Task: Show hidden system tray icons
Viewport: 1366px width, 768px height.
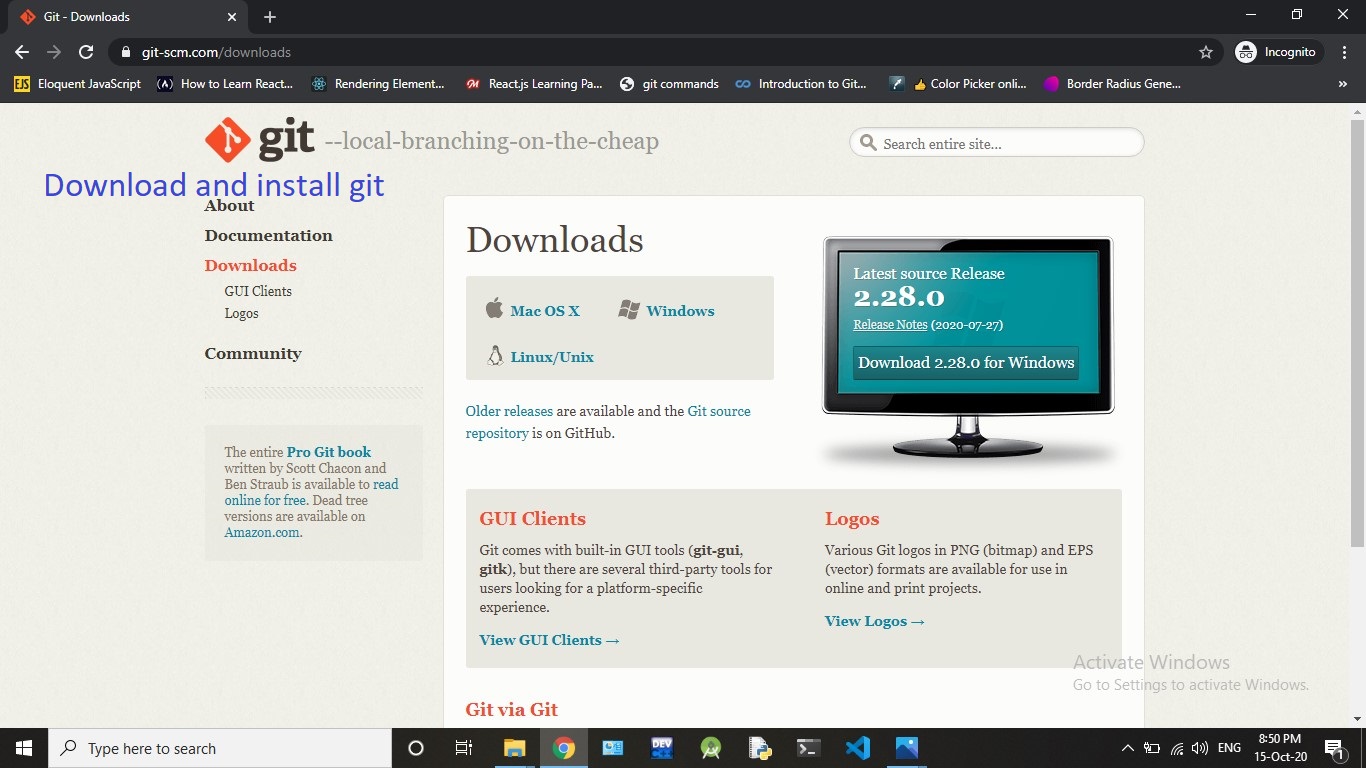Action: click(x=1127, y=748)
